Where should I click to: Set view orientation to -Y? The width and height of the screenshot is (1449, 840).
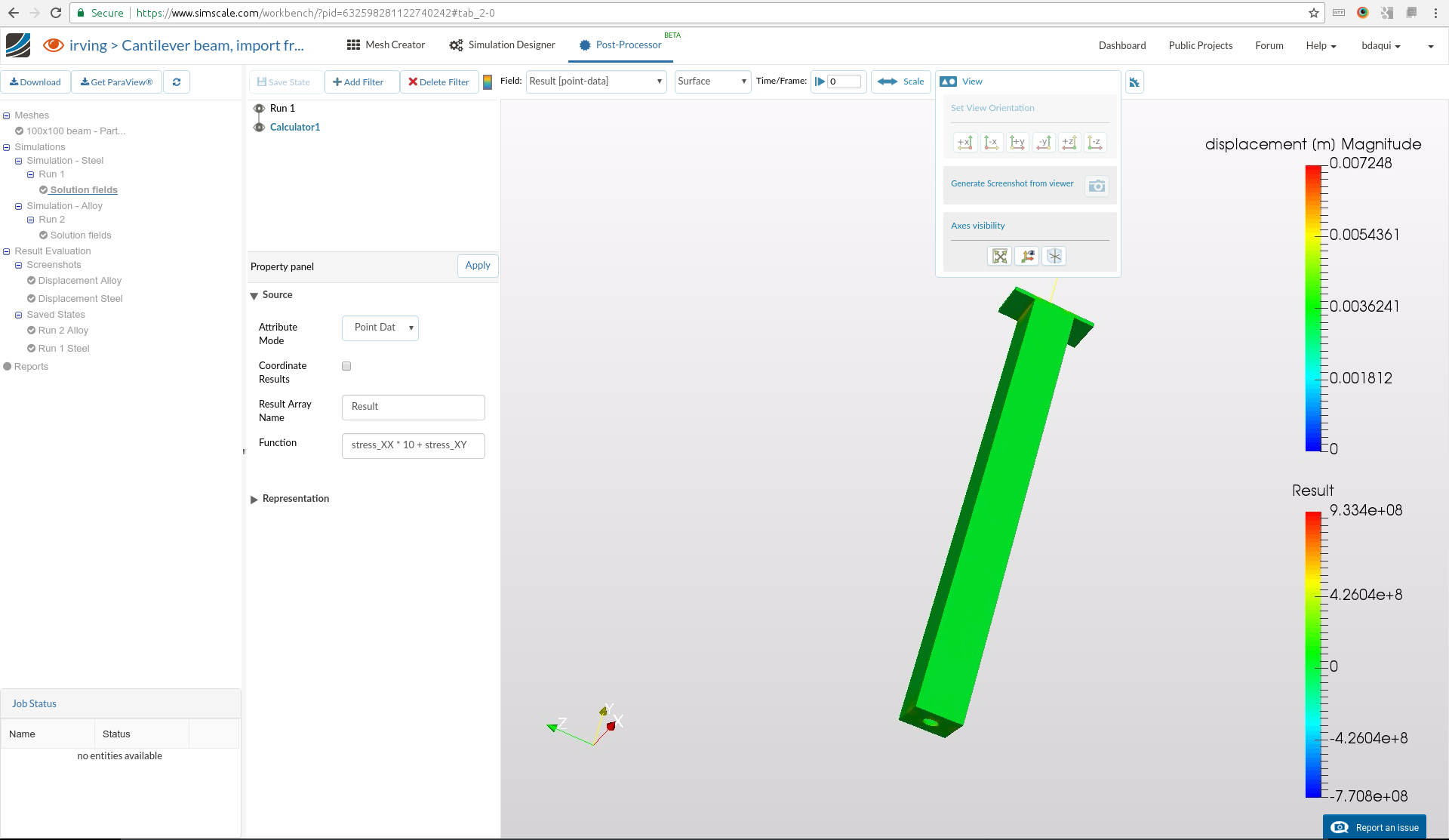pos(1044,143)
